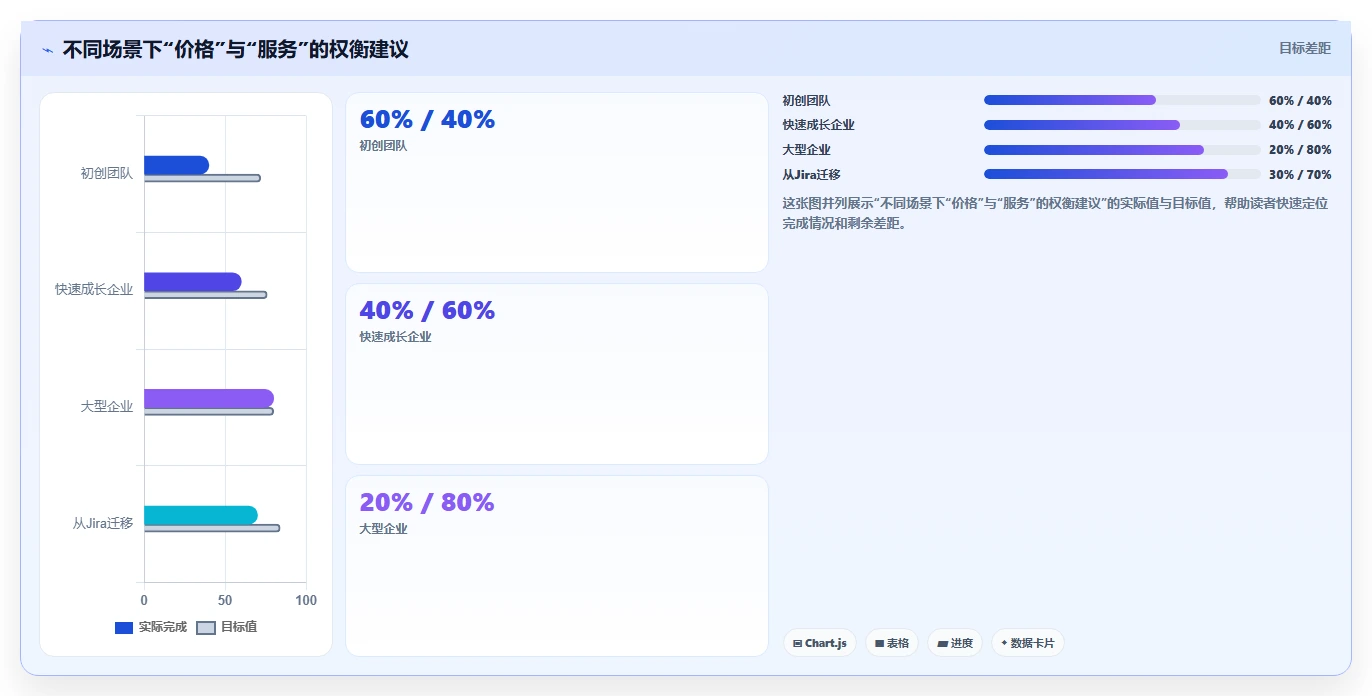Click the purple 大型企业 actual bar in chart
The height and width of the screenshot is (696, 1372).
(208, 398)
